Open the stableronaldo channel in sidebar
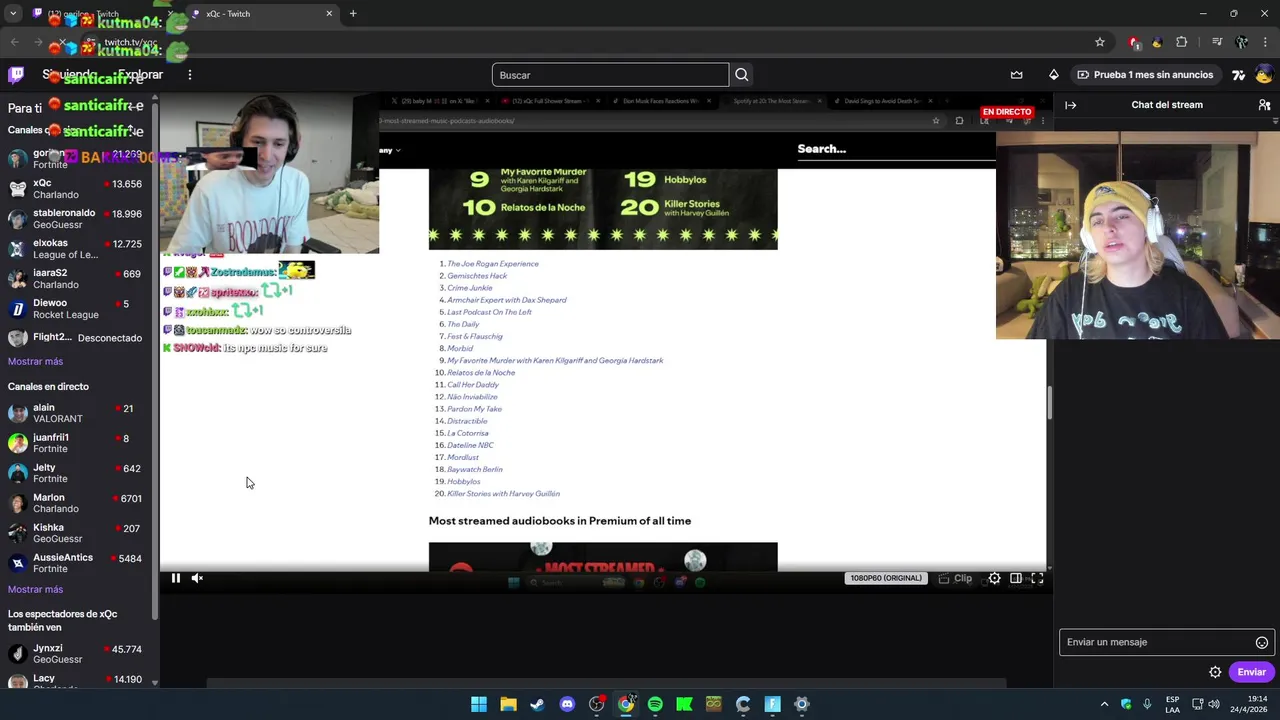 [76, 219]
